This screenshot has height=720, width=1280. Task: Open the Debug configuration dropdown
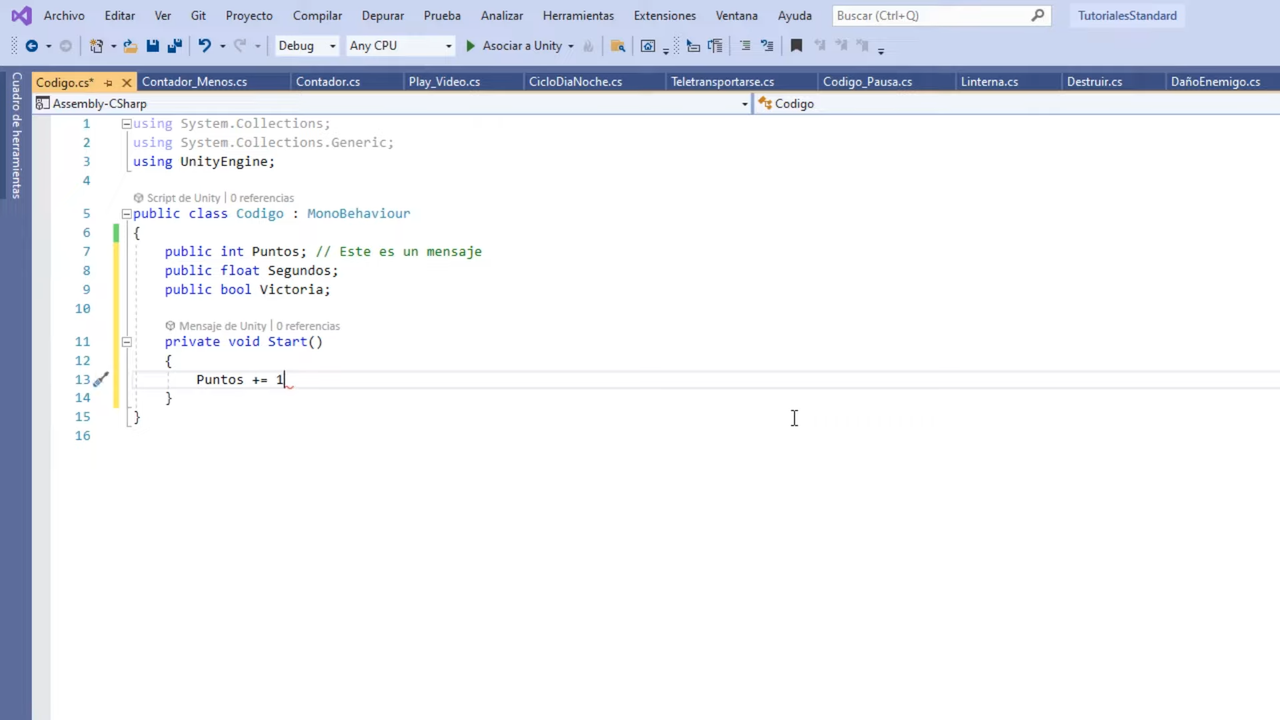click(x=308, y=46)
